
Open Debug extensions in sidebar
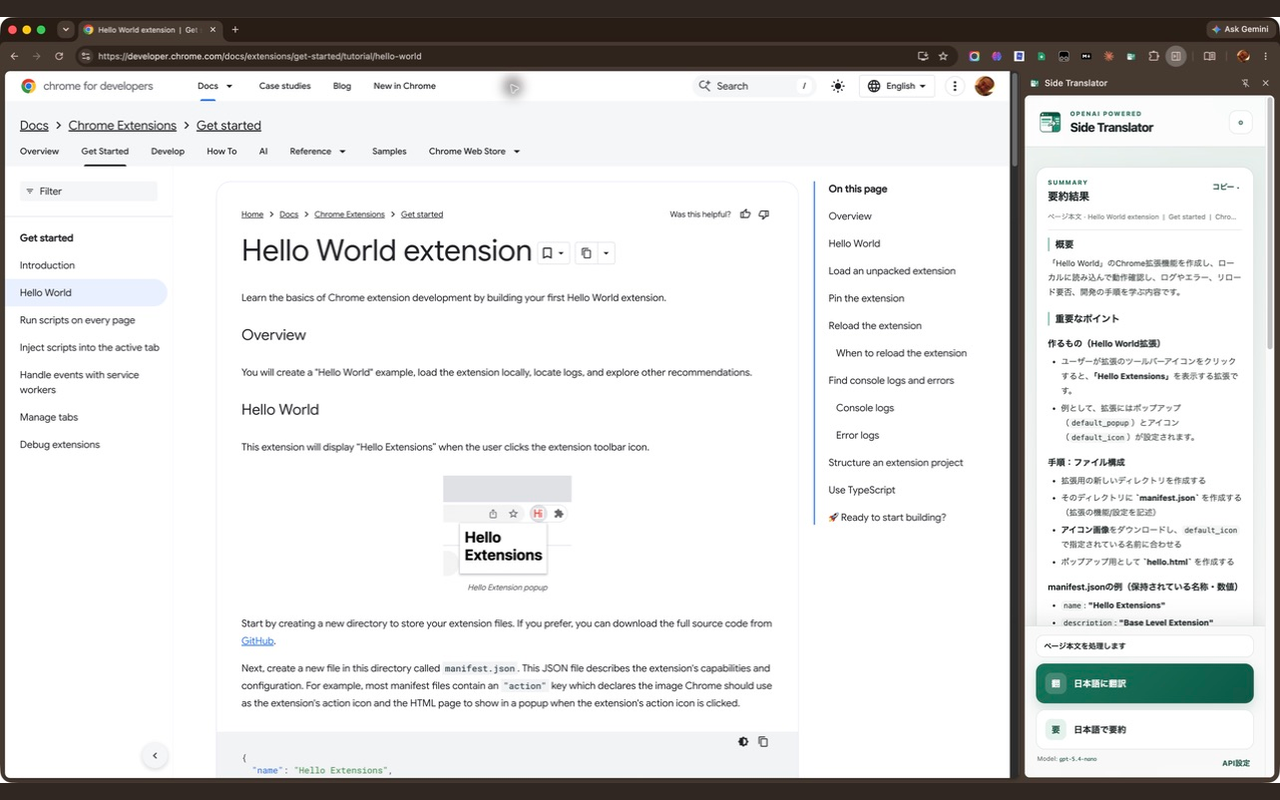[60, 444]
